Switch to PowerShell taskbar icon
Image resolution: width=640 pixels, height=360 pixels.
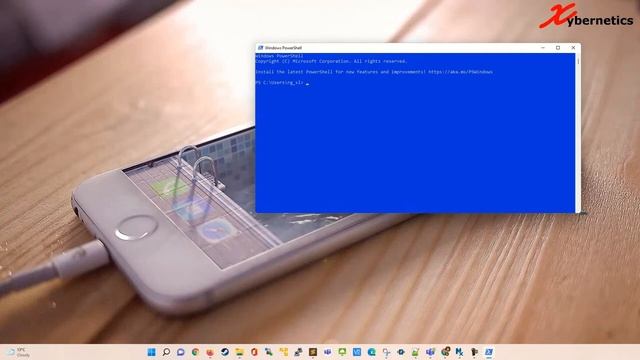click(489, 352)
